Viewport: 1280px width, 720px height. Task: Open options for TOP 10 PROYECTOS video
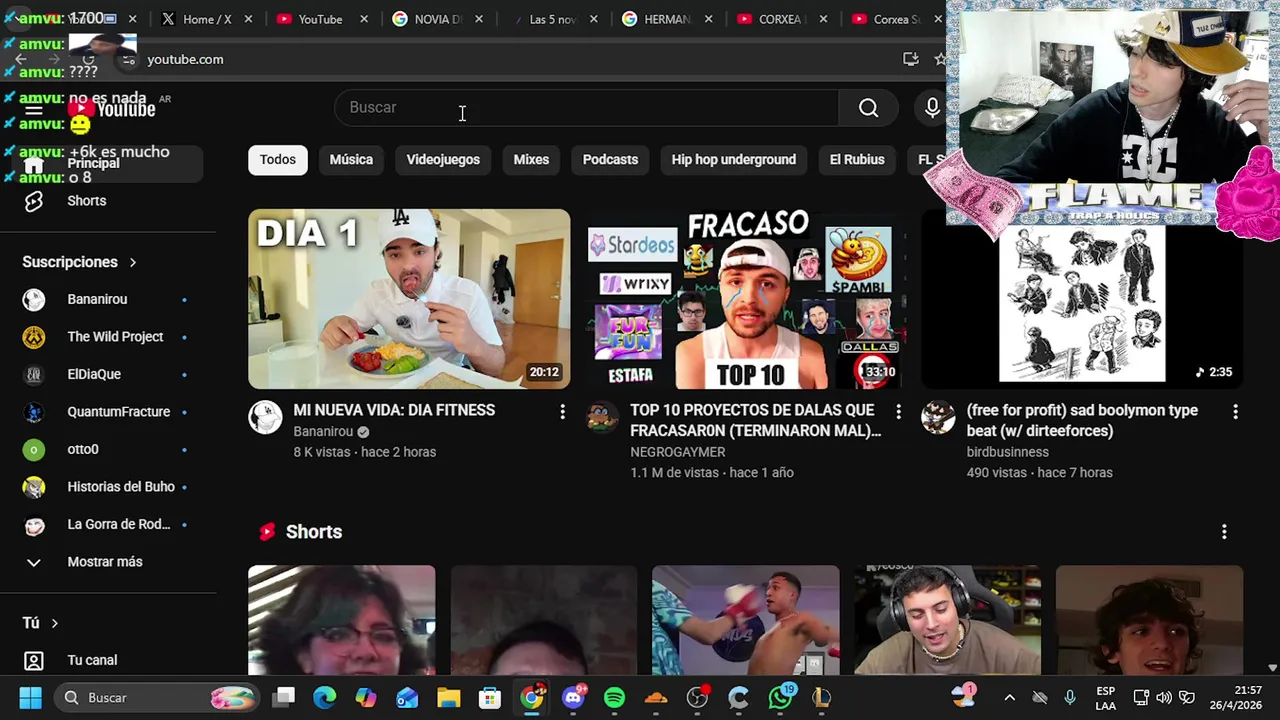(898, 412)
